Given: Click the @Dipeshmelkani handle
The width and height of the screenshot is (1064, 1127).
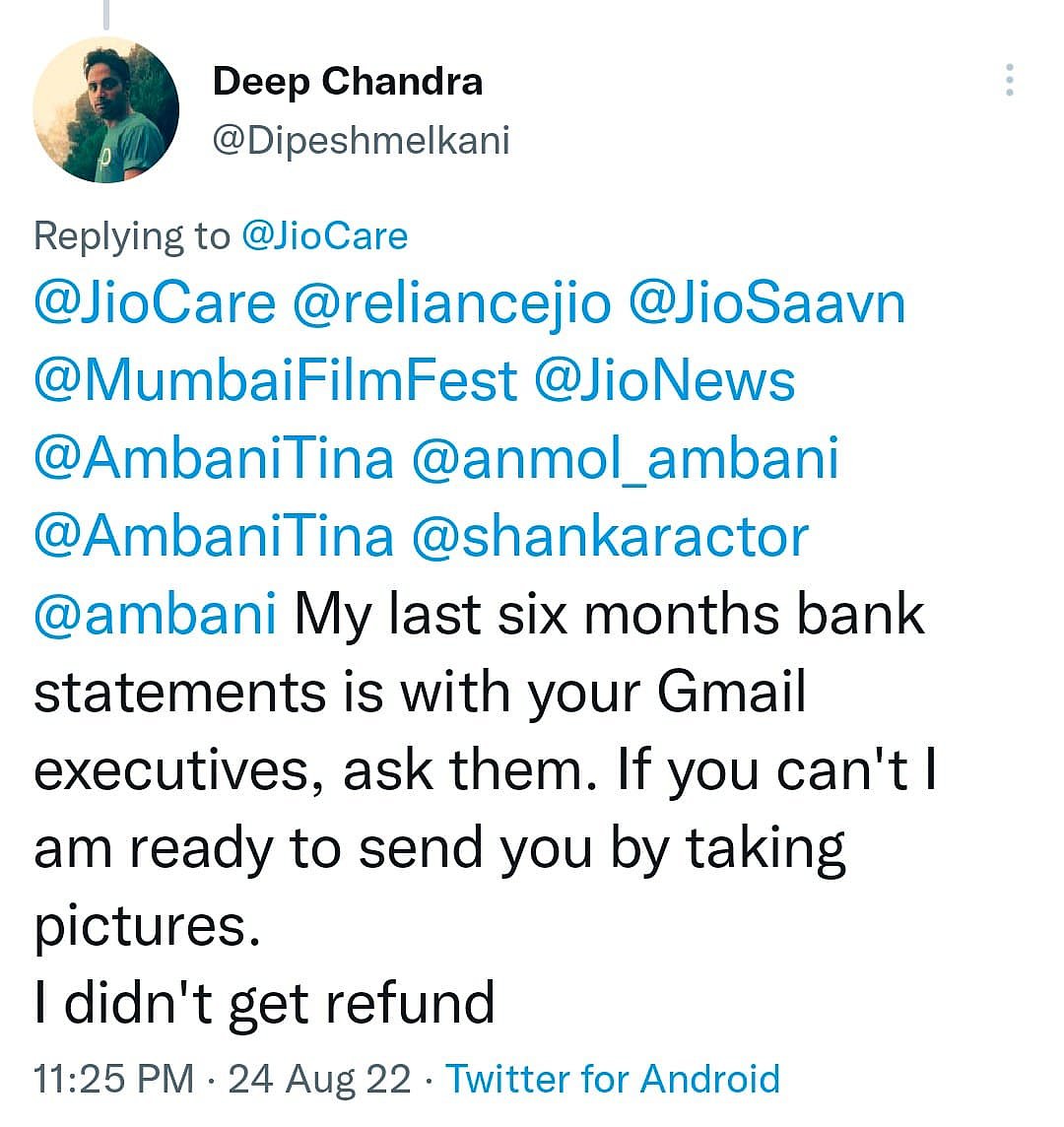Looking at the screenshot, I should point(361,140).
